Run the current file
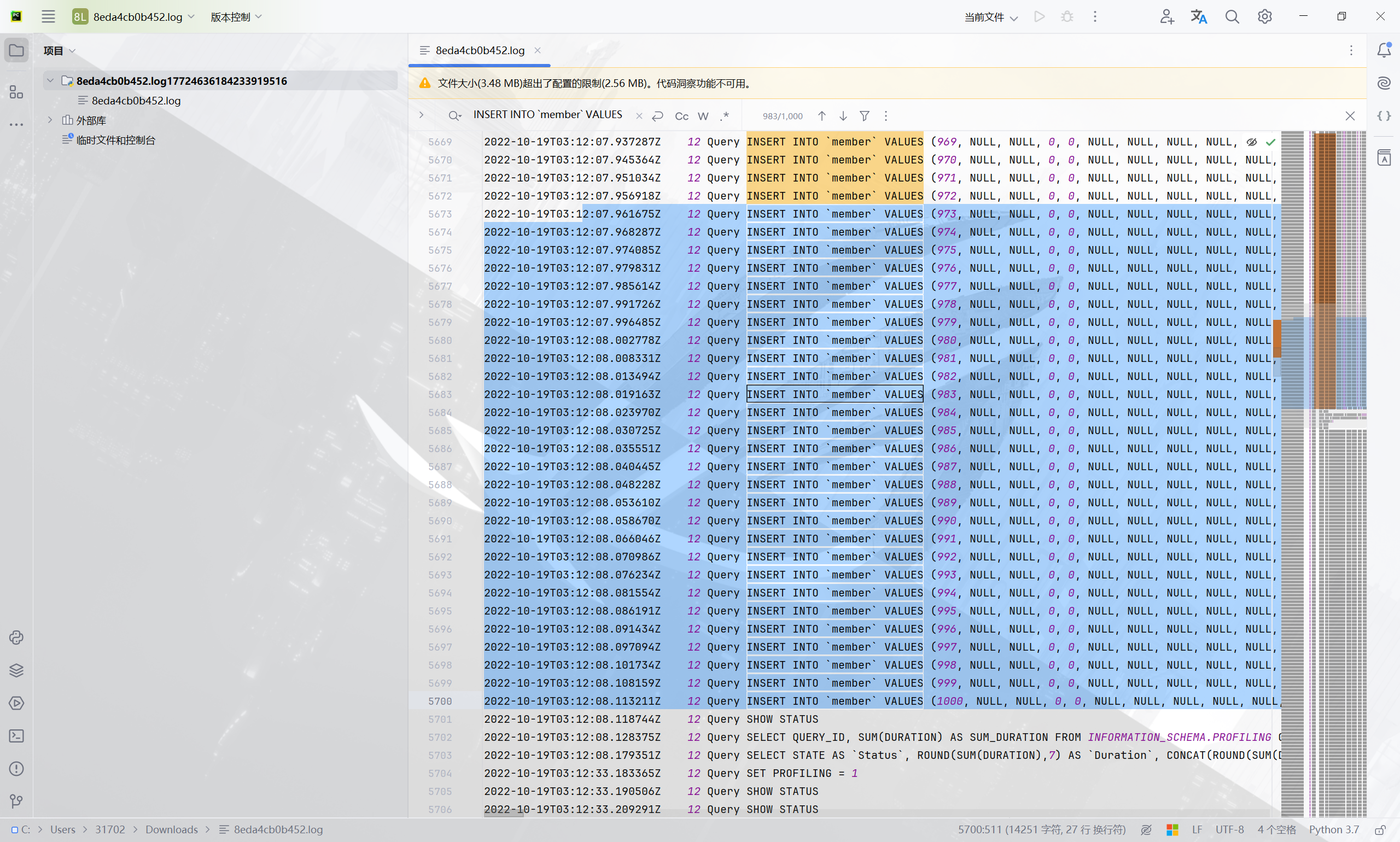Image resolution: width=1400 pixels, height=842 pixels. click(1039, 16)
